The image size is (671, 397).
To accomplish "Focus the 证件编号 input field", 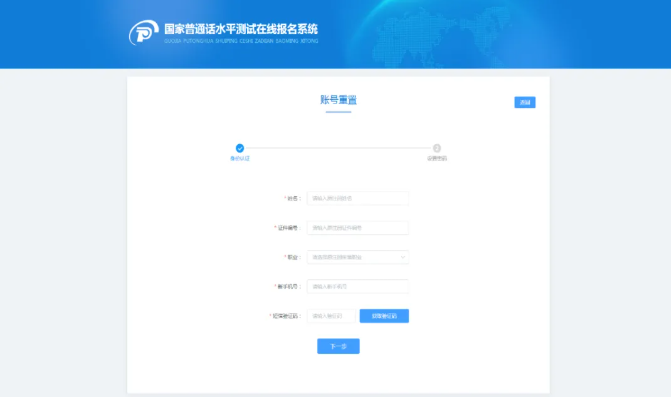I will [x=358, y=228].
